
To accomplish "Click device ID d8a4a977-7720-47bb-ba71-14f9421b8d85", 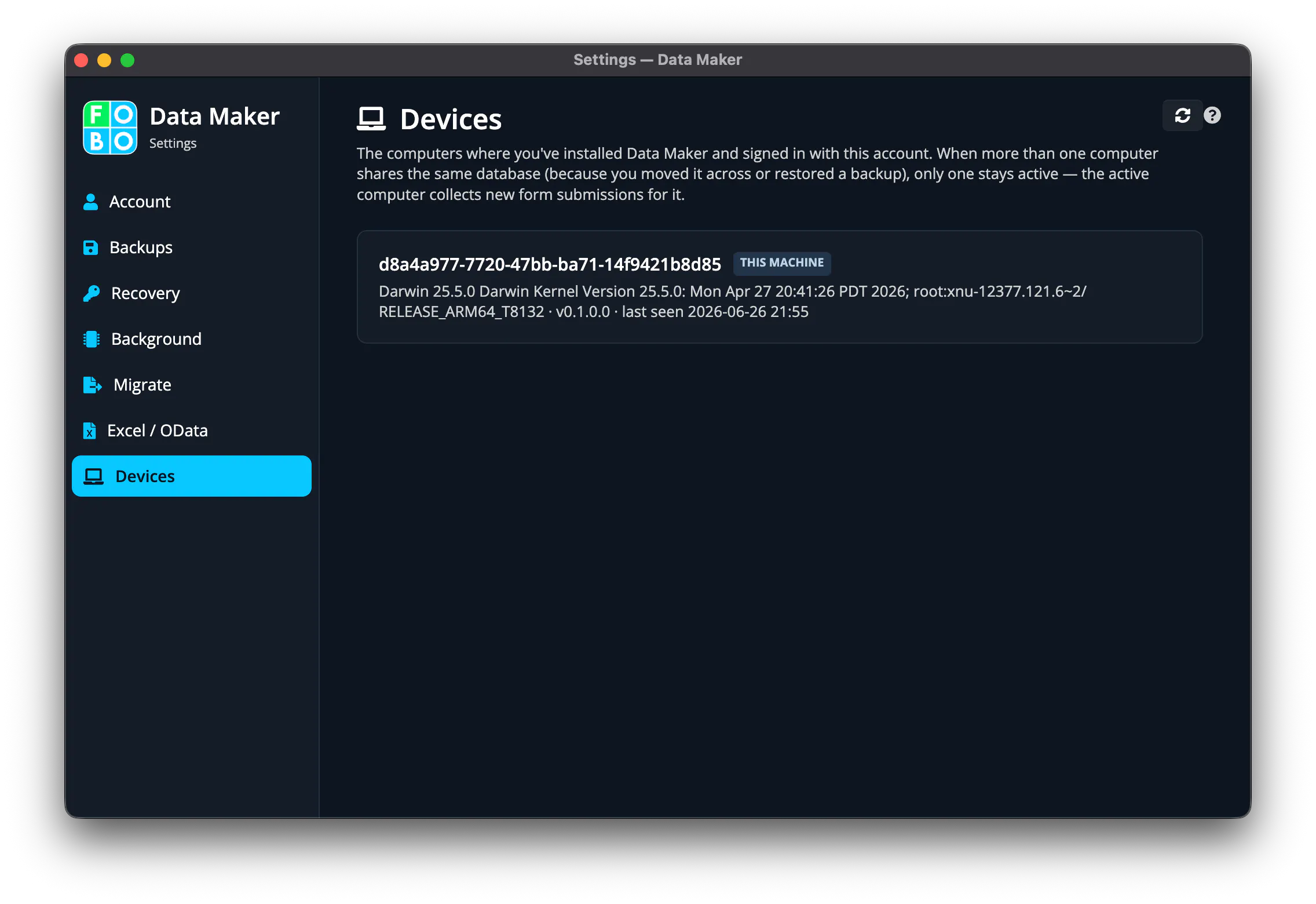I will click(x=550, y=264).
